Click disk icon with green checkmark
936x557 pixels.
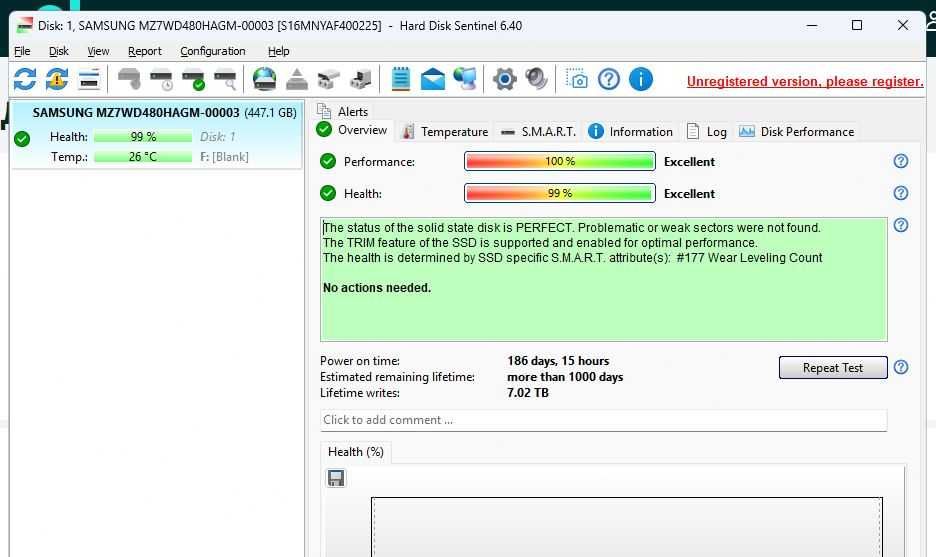193,79
